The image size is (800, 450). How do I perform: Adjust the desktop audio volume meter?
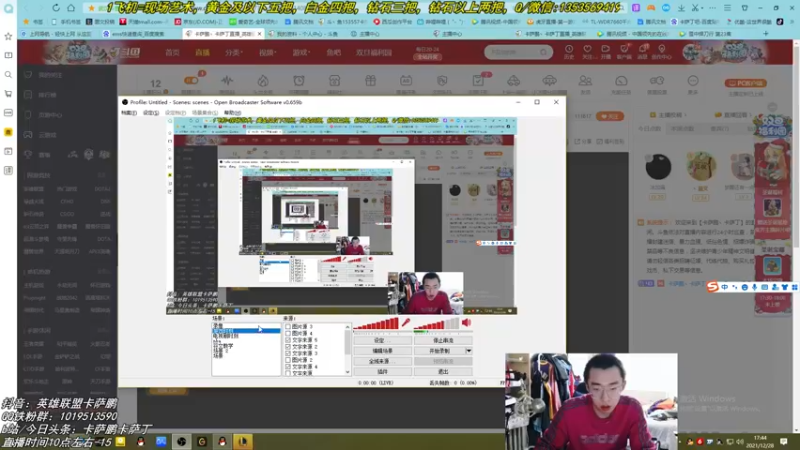coord(436,323)
